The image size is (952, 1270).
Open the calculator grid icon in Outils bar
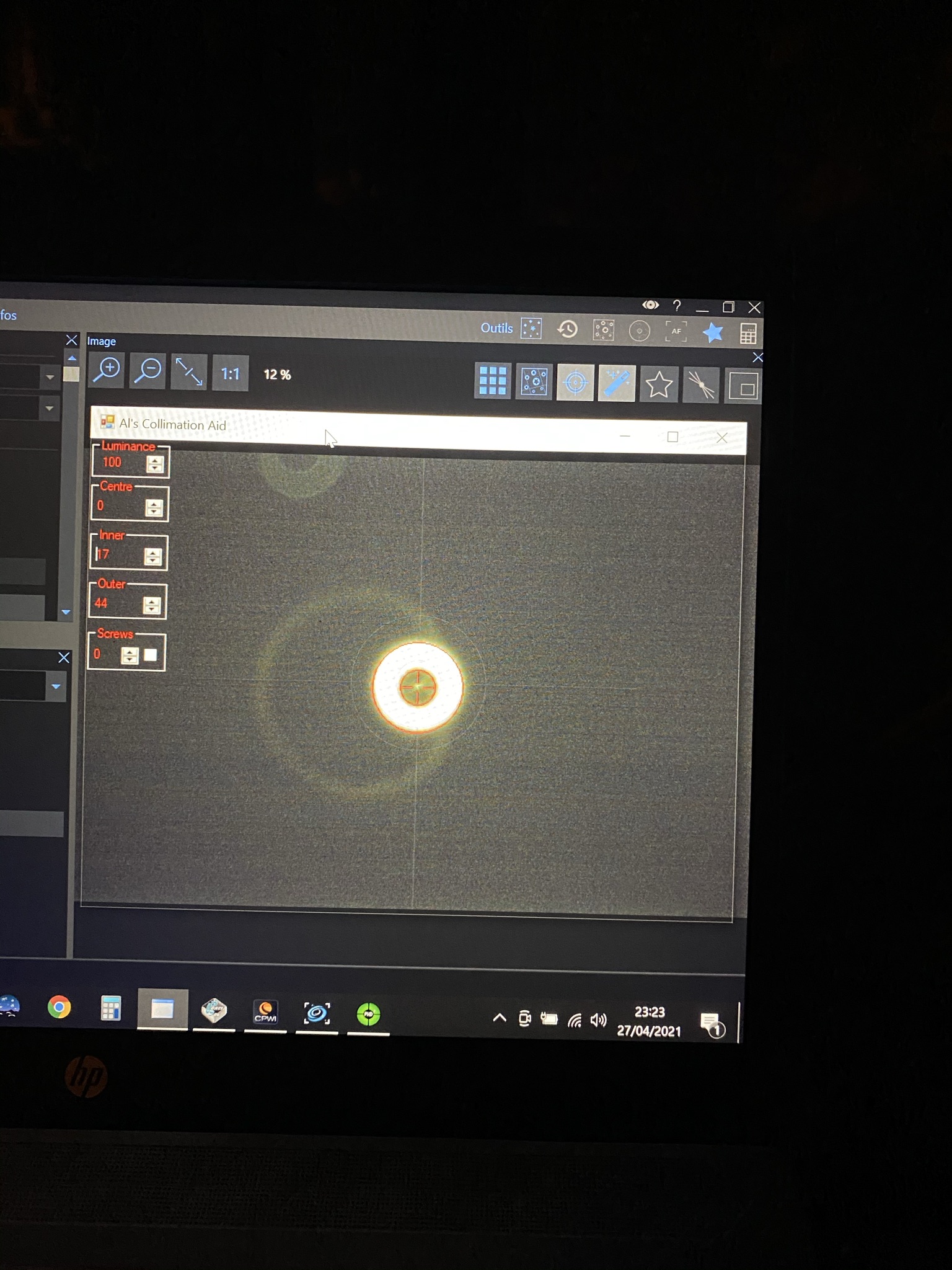tap(748, 334)
